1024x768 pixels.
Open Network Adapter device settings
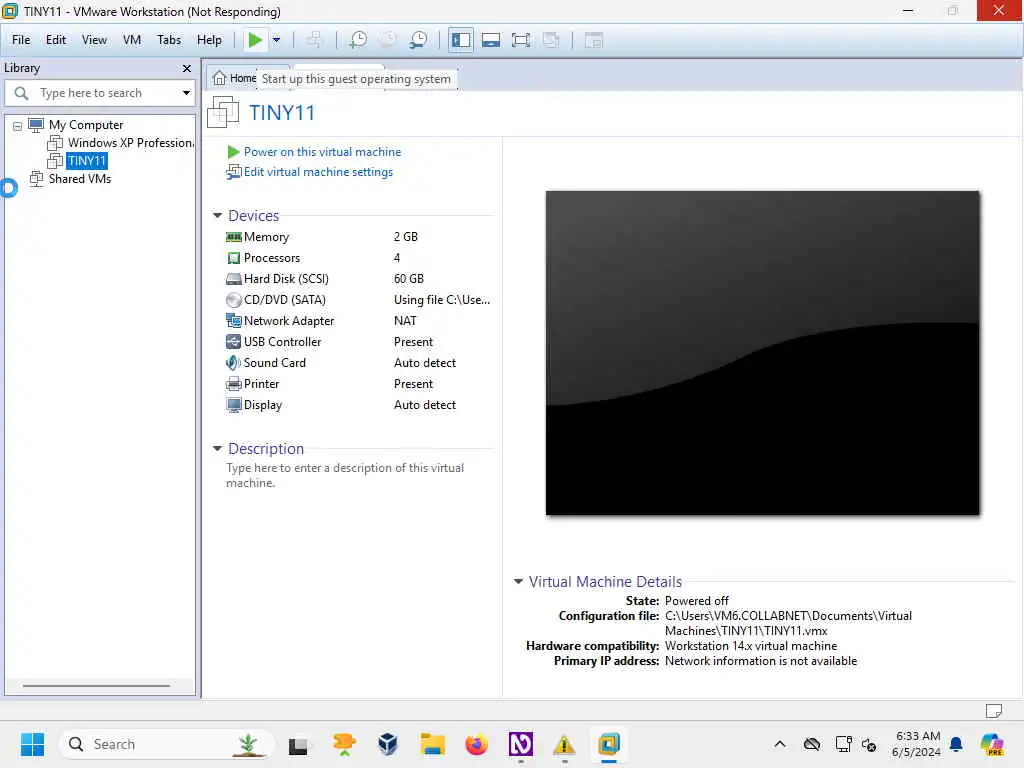(x=289, y=321)
